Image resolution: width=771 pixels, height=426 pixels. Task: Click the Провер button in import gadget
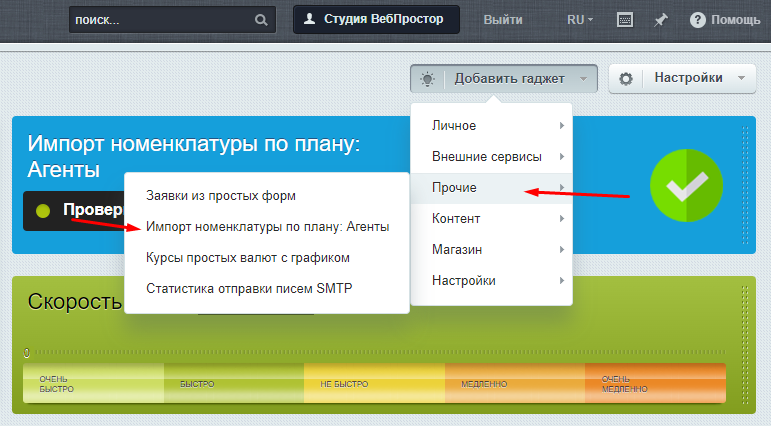coord(74,211)
